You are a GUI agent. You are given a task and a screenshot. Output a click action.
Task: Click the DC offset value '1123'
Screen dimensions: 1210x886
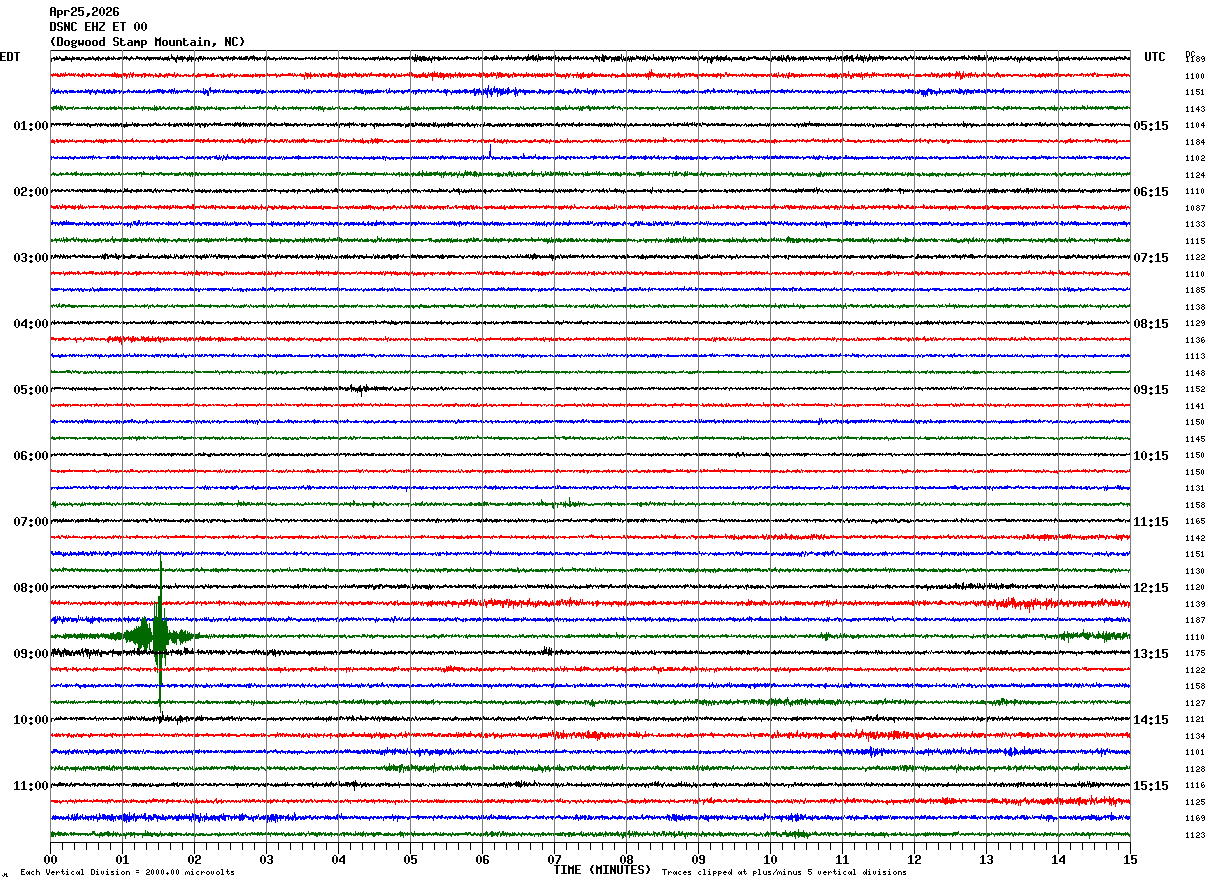(1195, 835)
